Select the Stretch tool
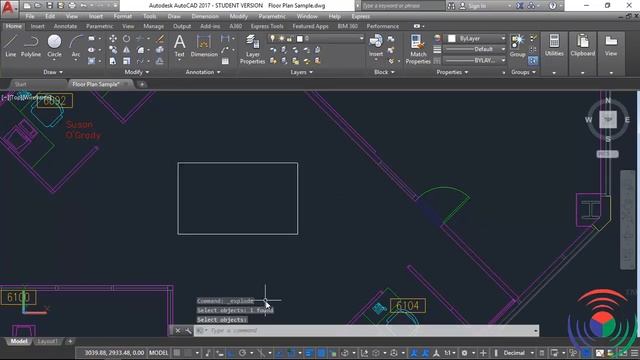640x360 pixels. pos(113,61)
